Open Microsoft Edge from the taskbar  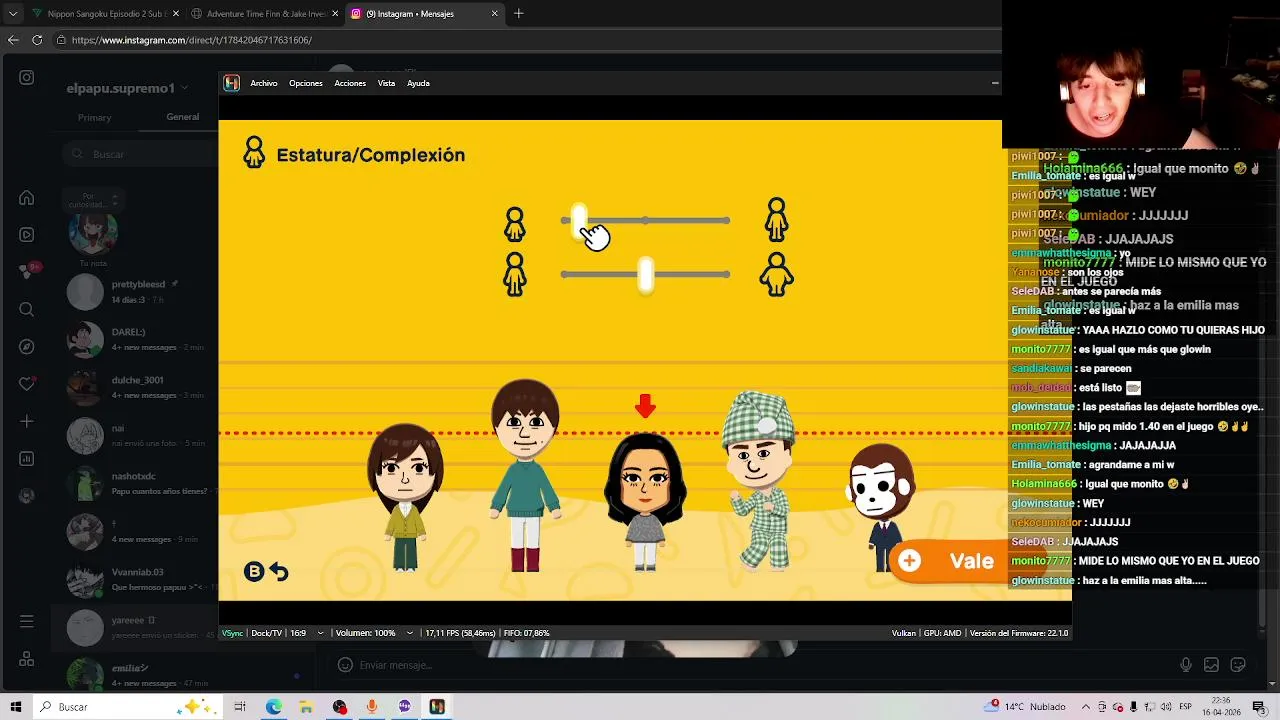[x=274, y=707]
